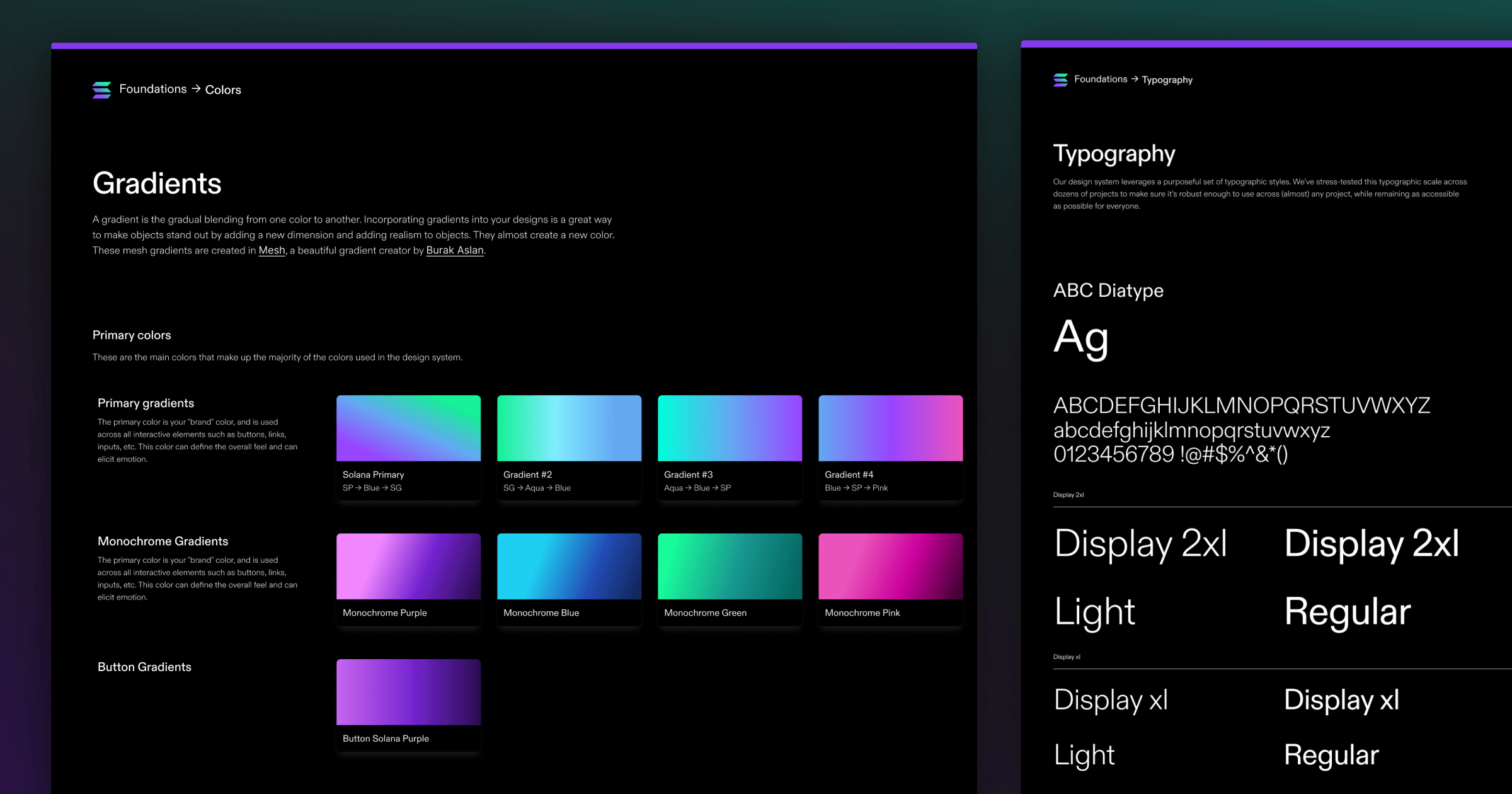1512x794 pixels.
Task: Click the Display 2xl Light sample text
Action: 1141,543
